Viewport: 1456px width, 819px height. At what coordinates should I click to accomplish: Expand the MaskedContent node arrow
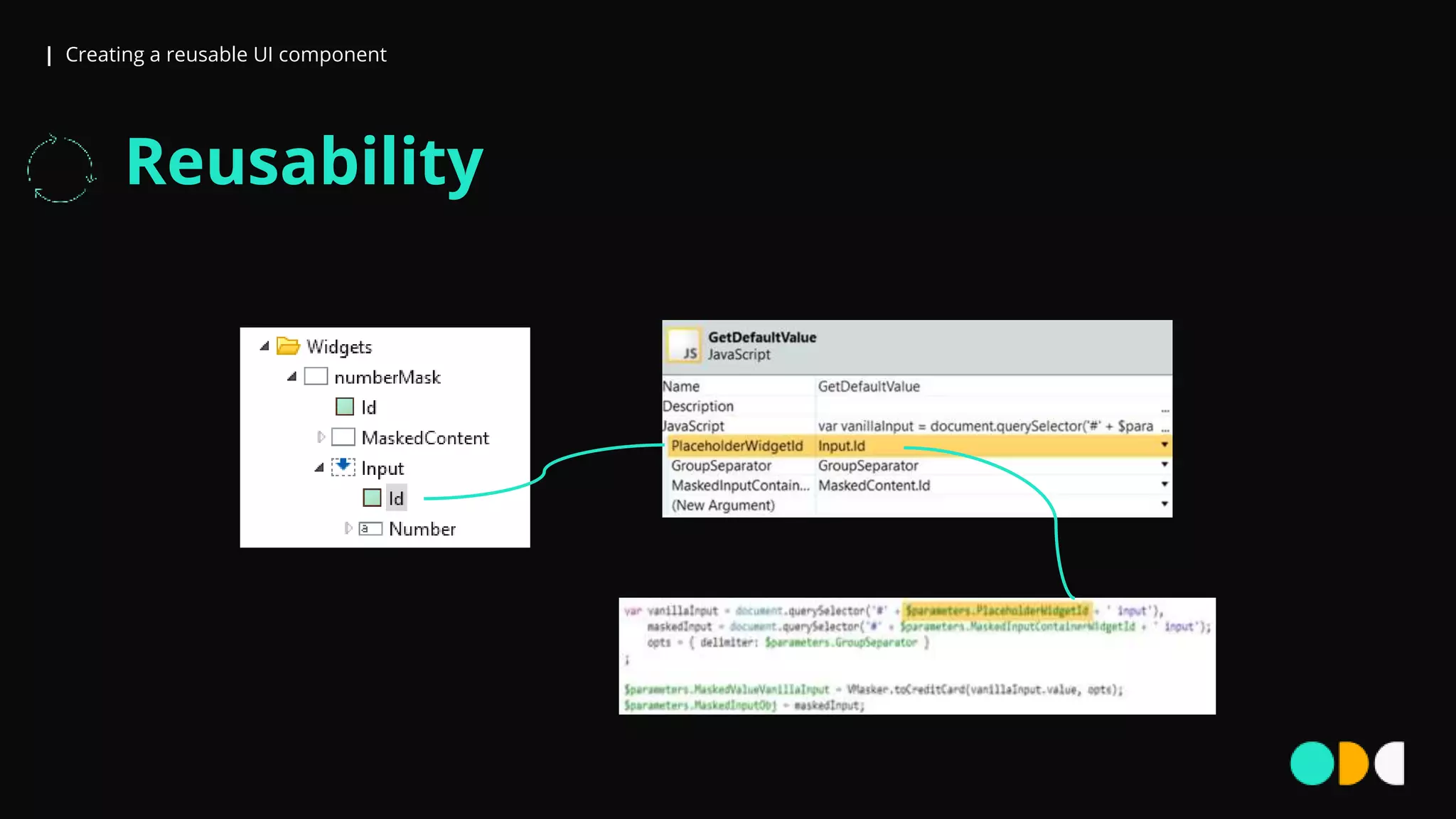point(321,437)
